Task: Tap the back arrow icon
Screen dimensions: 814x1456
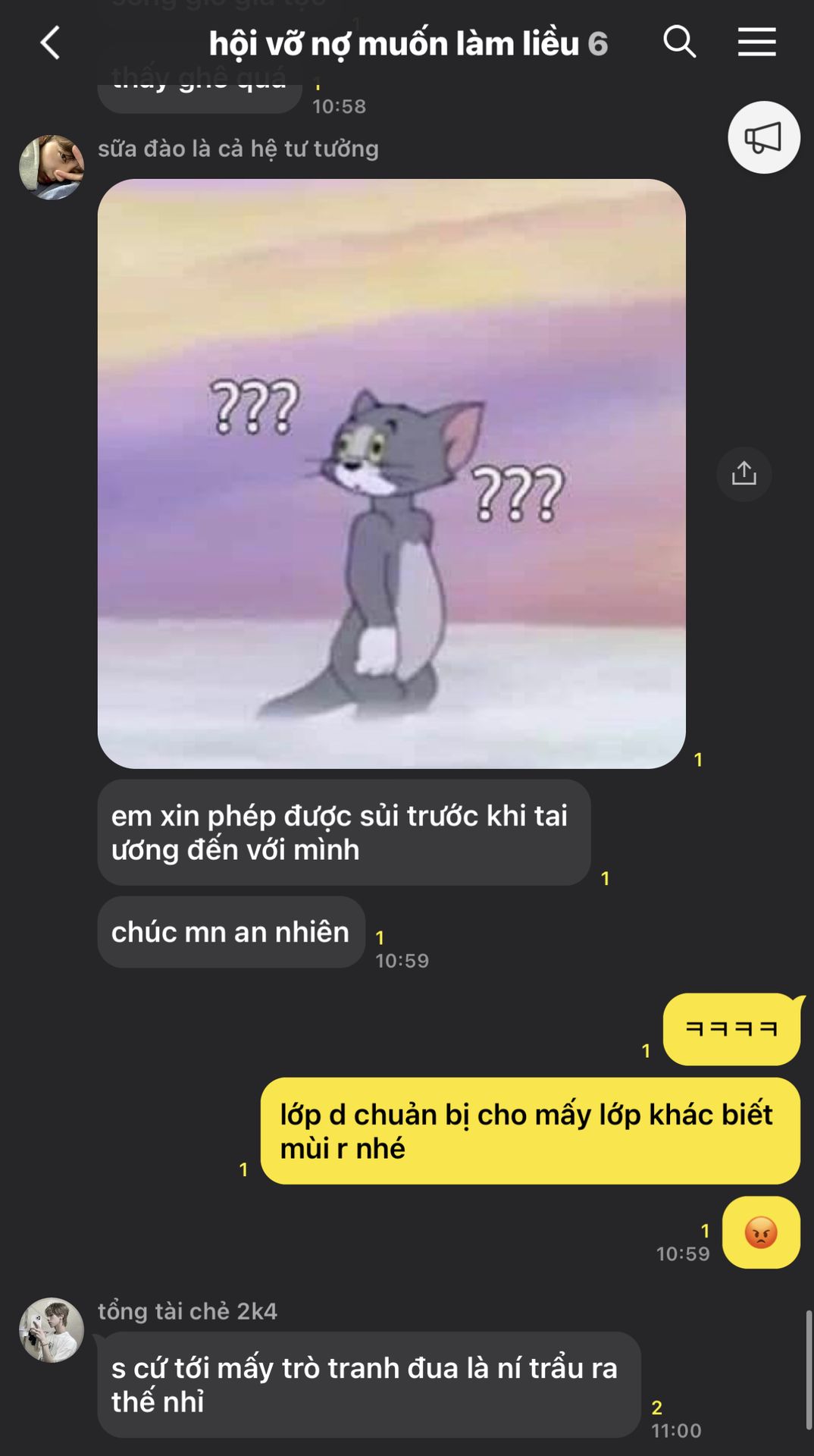Action: coord(50,42)
